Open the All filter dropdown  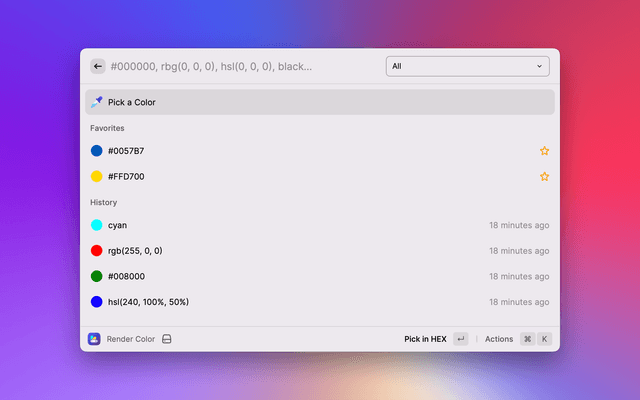click(x=467, y=66)
